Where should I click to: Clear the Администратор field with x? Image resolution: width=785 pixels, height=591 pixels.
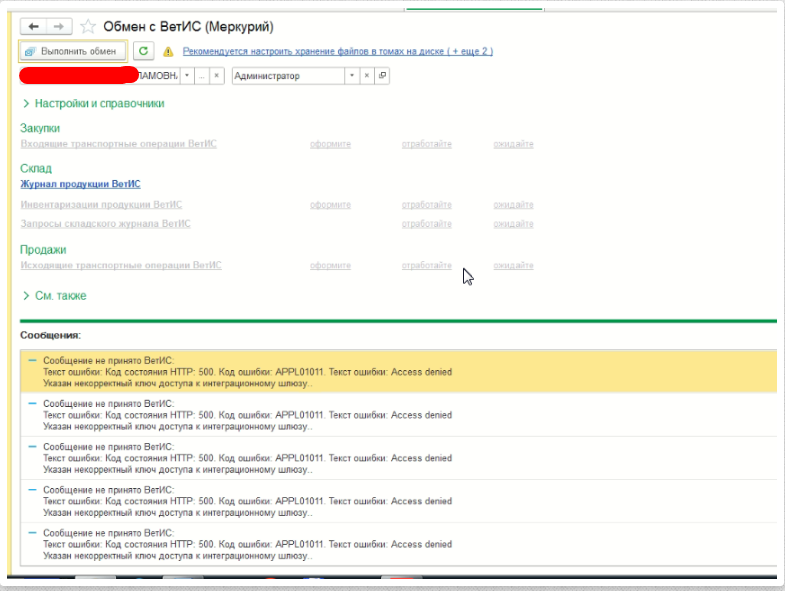[x=366, y=76]
